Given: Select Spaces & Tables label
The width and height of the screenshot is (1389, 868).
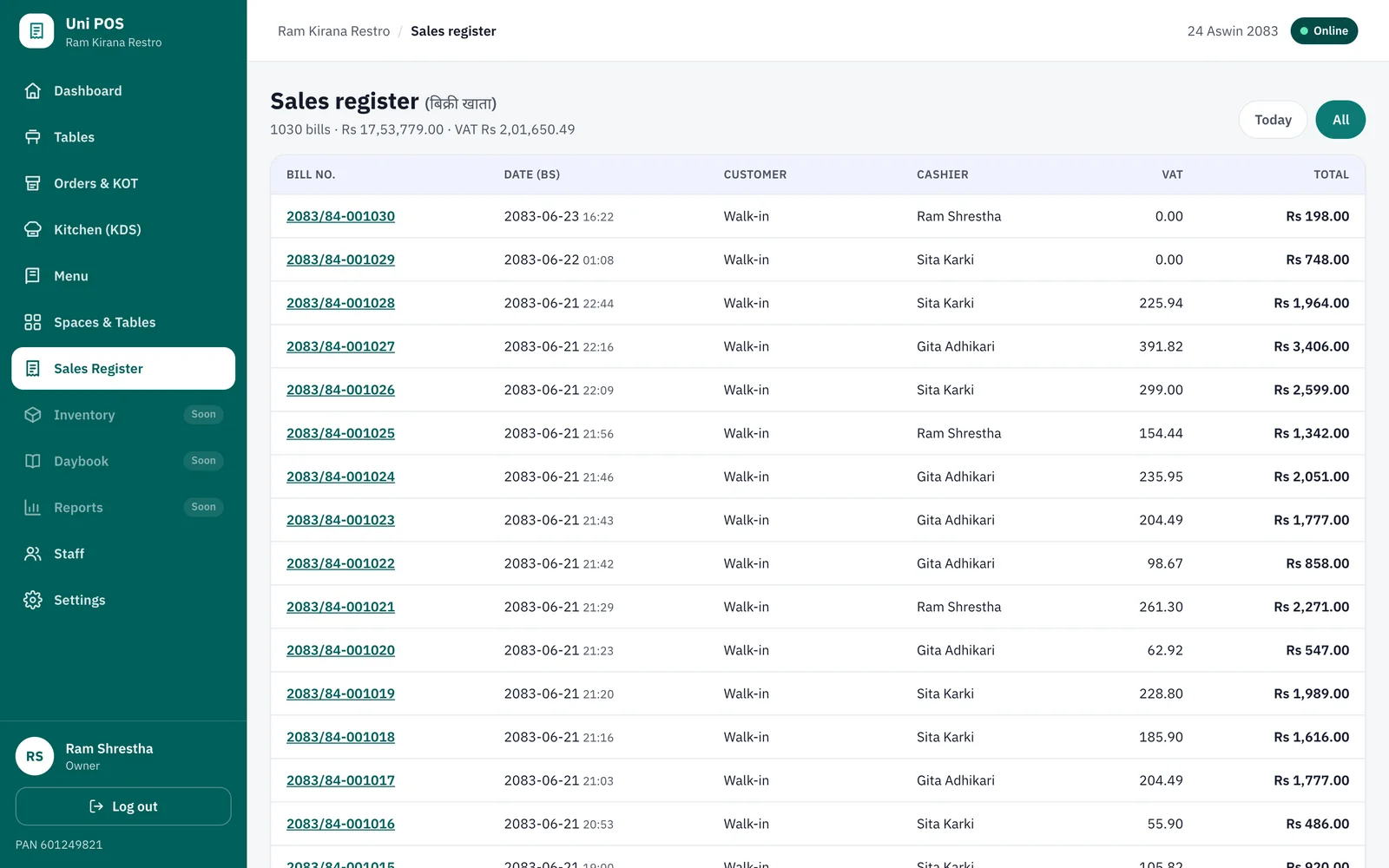Looking at the screenshot, I should click(x=105, y=322).
